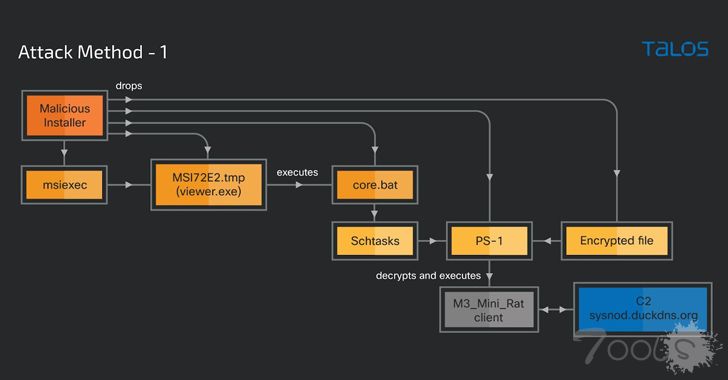
Task: Click the 'executes' arrow label
Action: pyautogui.click(x=297, y=172)
